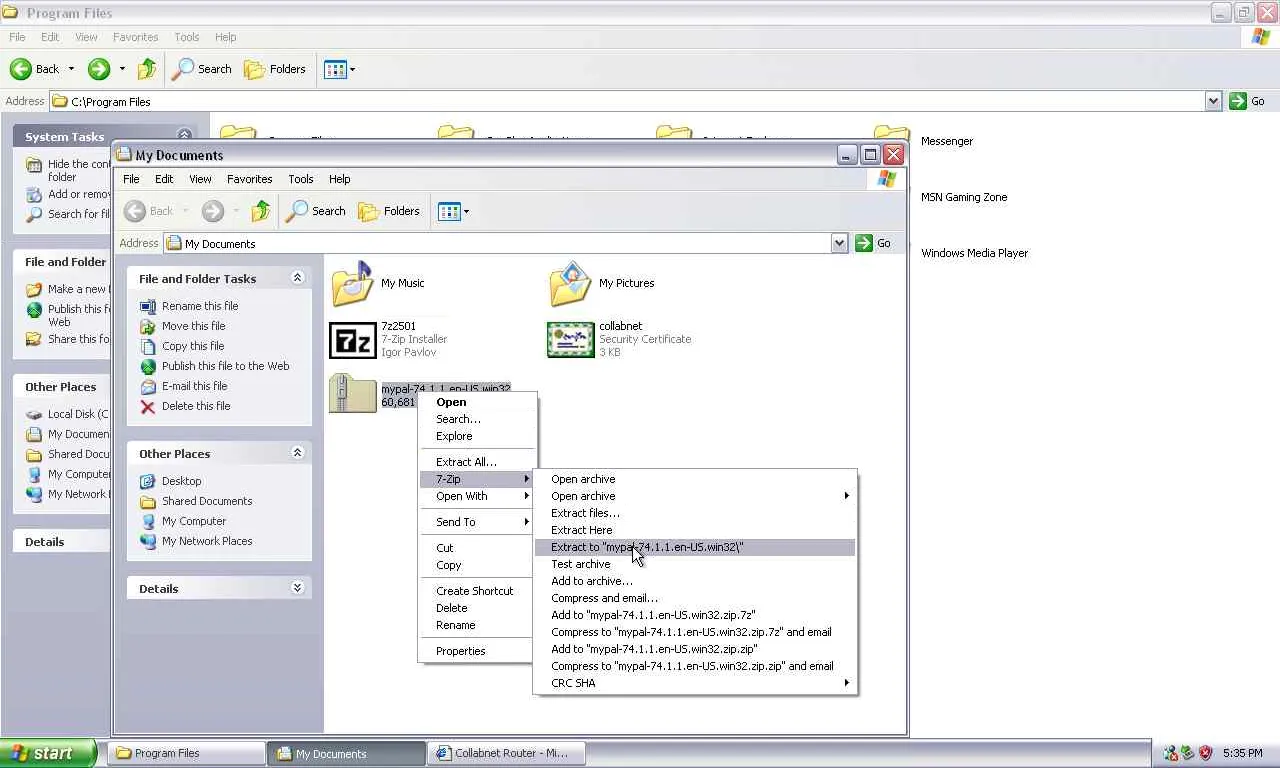
Task: Open File menu in My Documents window
Action: tap(131, 179)
